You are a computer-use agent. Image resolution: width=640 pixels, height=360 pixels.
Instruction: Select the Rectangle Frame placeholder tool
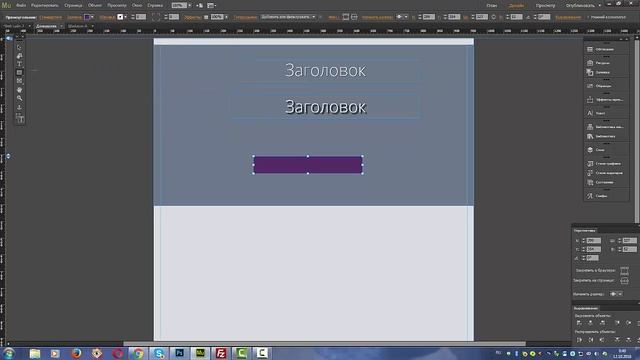[x=19, y=81]
